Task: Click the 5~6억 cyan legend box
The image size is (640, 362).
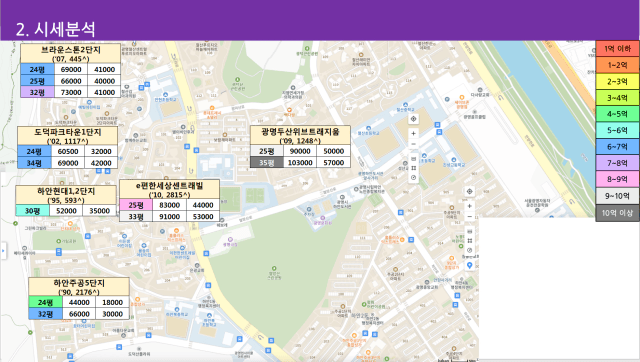Action: (617, 130)
